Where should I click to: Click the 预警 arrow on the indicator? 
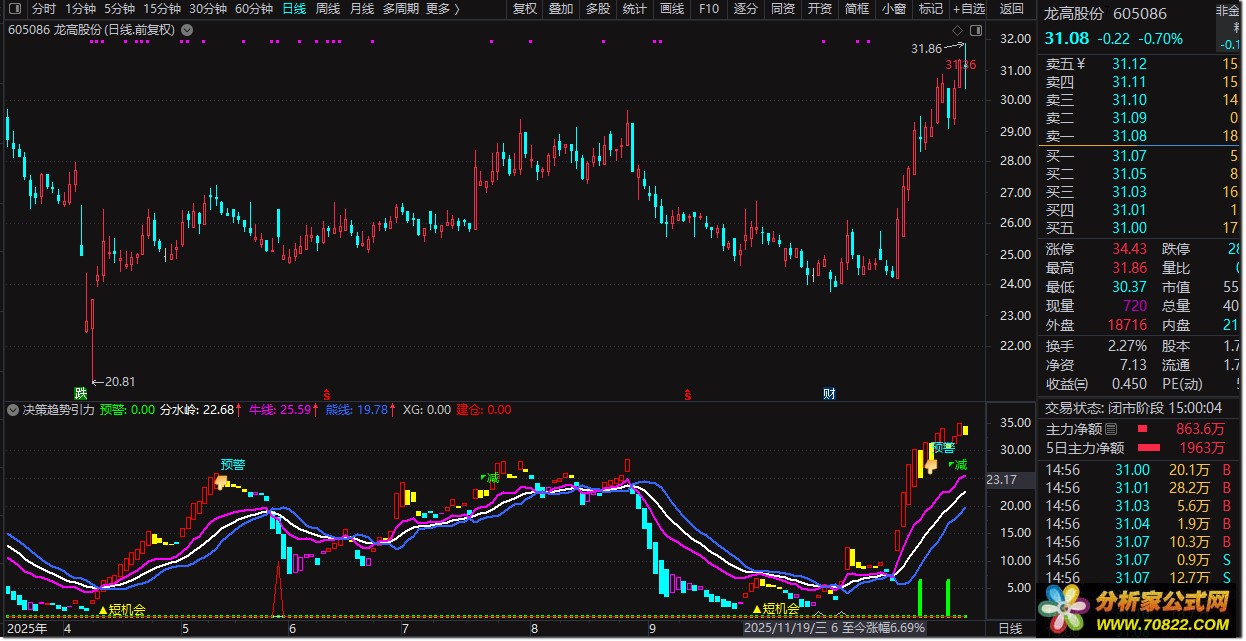point(221,482)
